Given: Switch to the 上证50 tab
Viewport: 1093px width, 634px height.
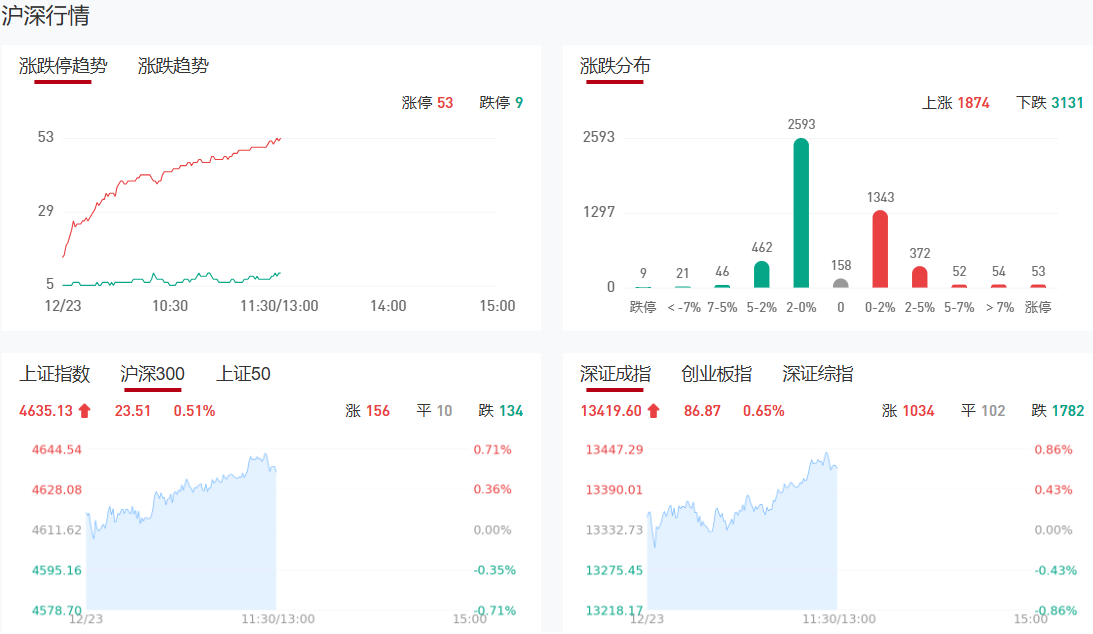Looking at the screenshot, I should pos(243,375).
